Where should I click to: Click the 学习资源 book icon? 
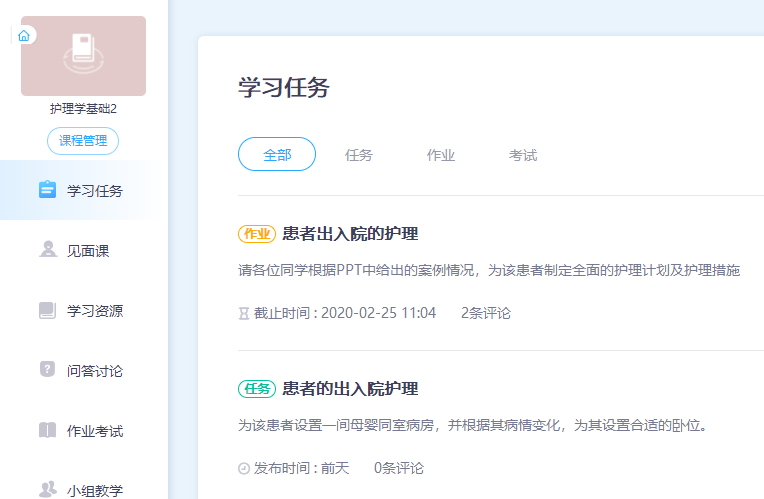click(47, 310)
